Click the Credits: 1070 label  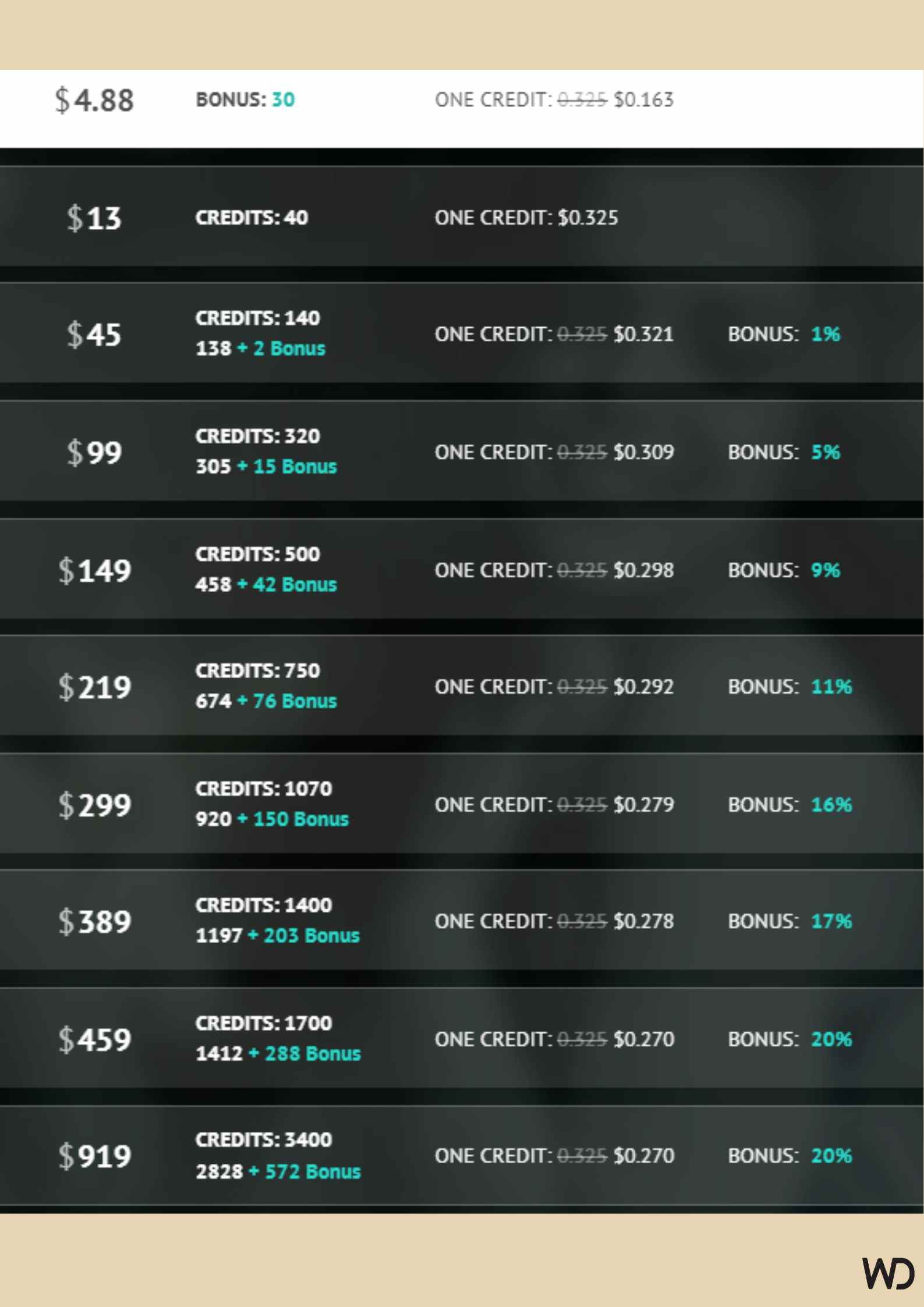click(264, 788)
